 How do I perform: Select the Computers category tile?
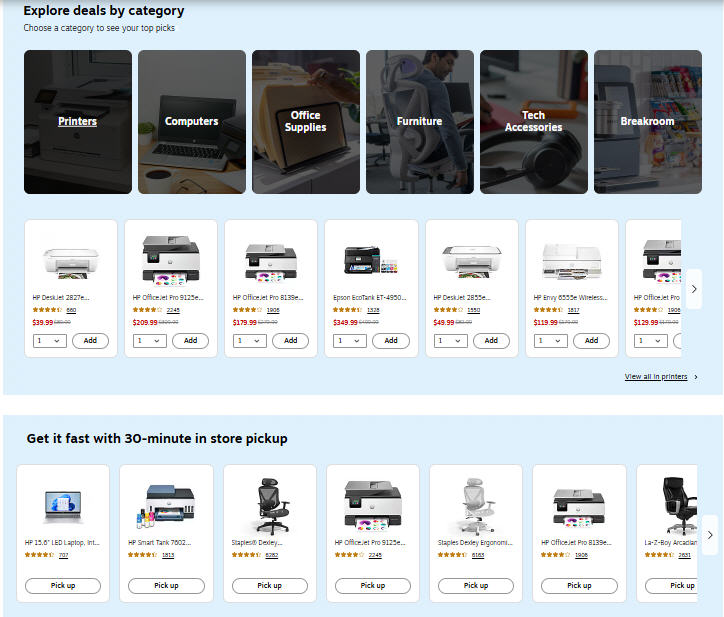191,121
